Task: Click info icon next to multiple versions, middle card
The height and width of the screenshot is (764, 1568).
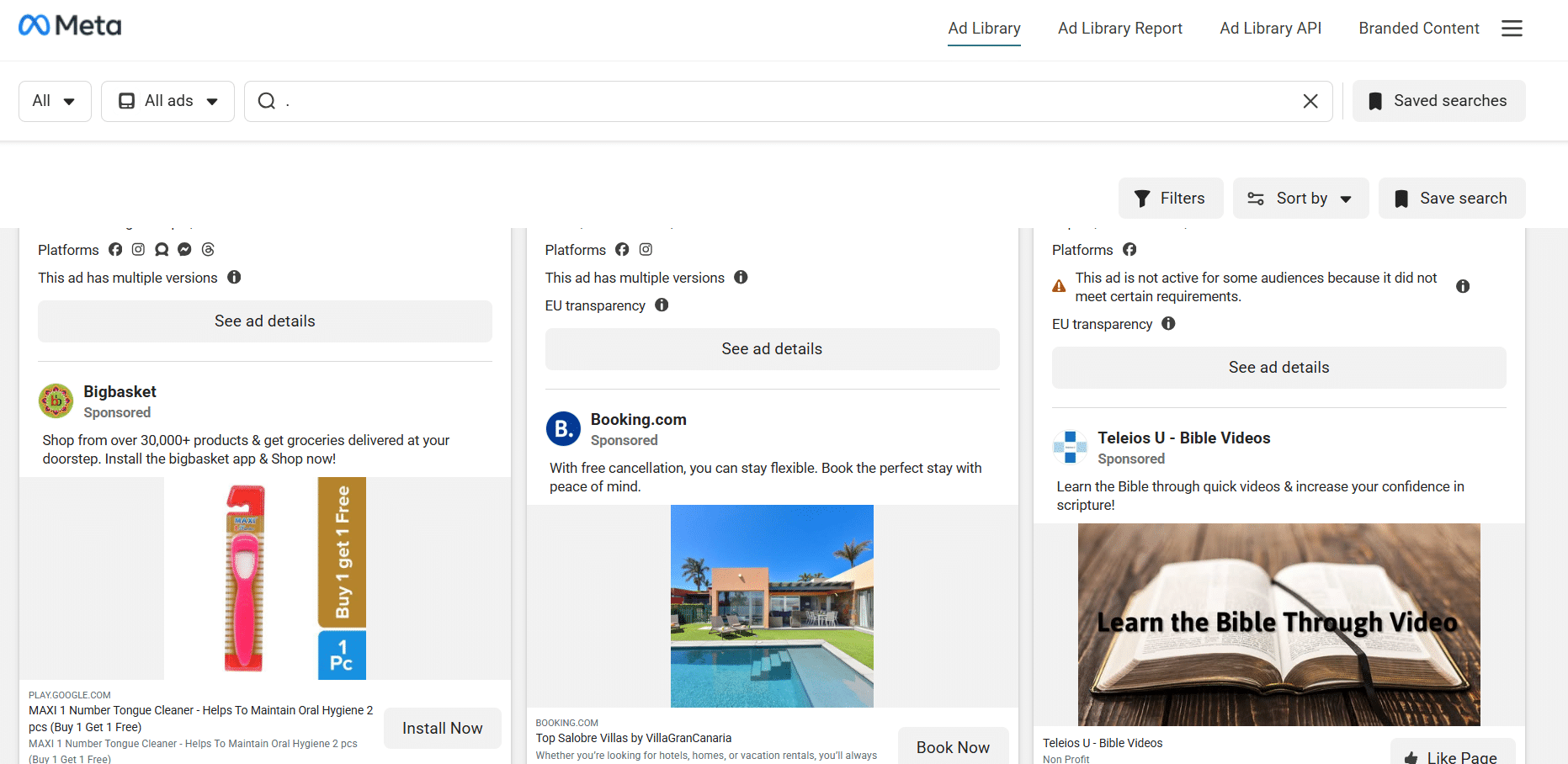Action: pyautogui.click(x=741, y=277)
